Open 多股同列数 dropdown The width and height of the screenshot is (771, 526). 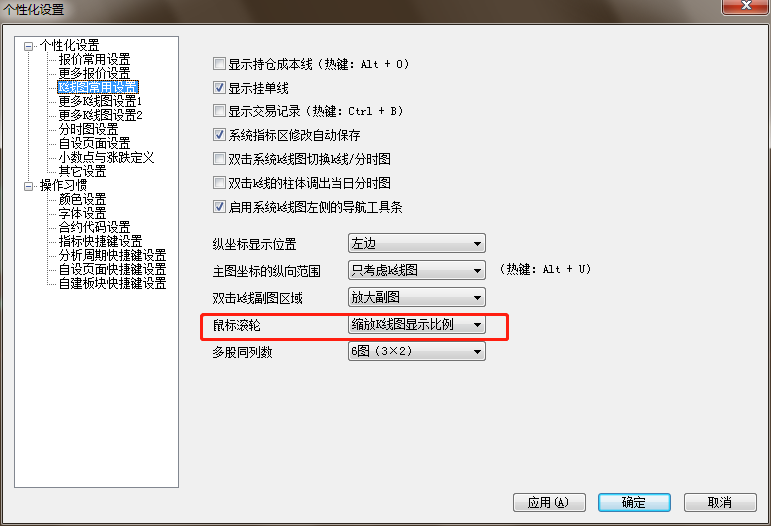(416, 351)
